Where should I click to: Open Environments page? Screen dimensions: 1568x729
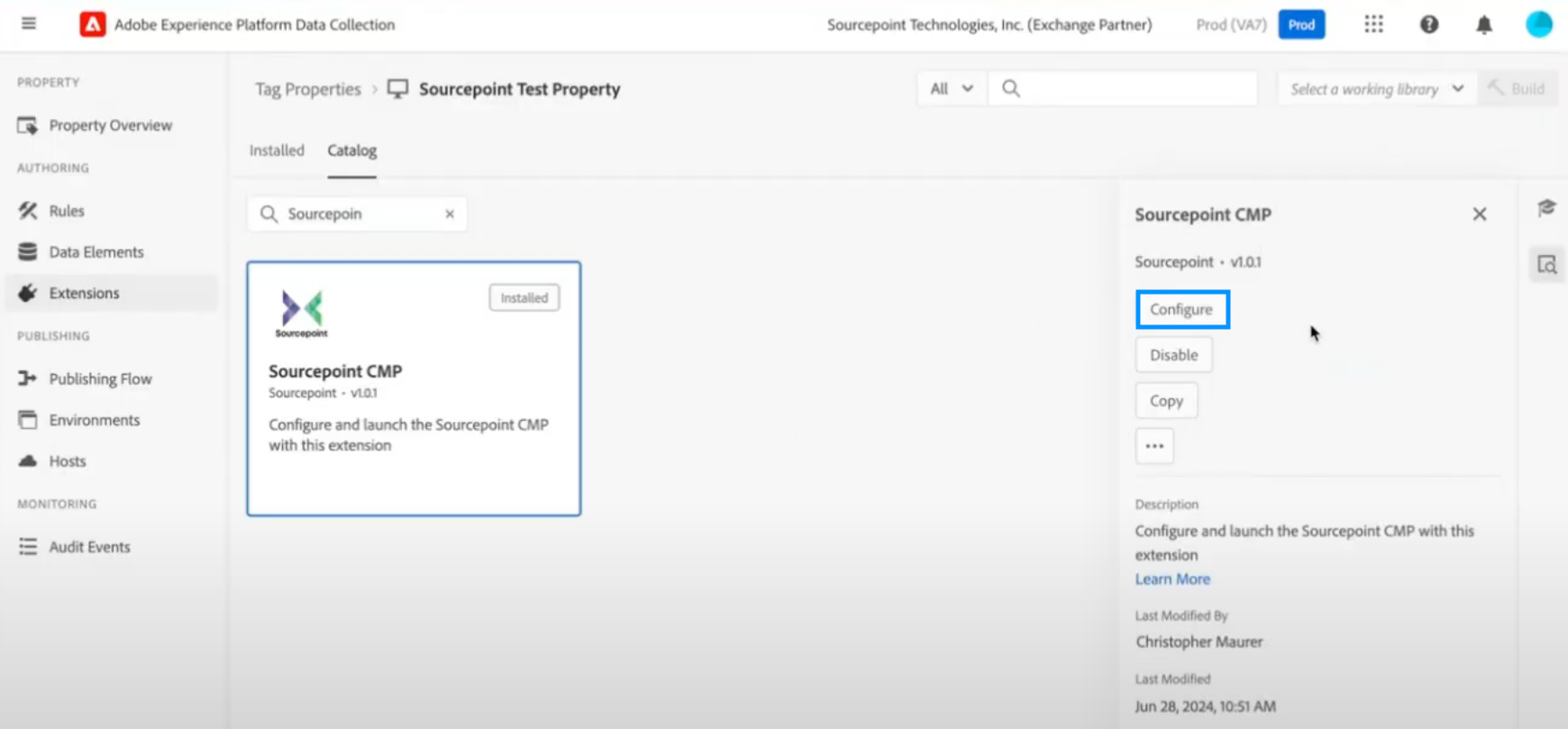click(94, 420)
